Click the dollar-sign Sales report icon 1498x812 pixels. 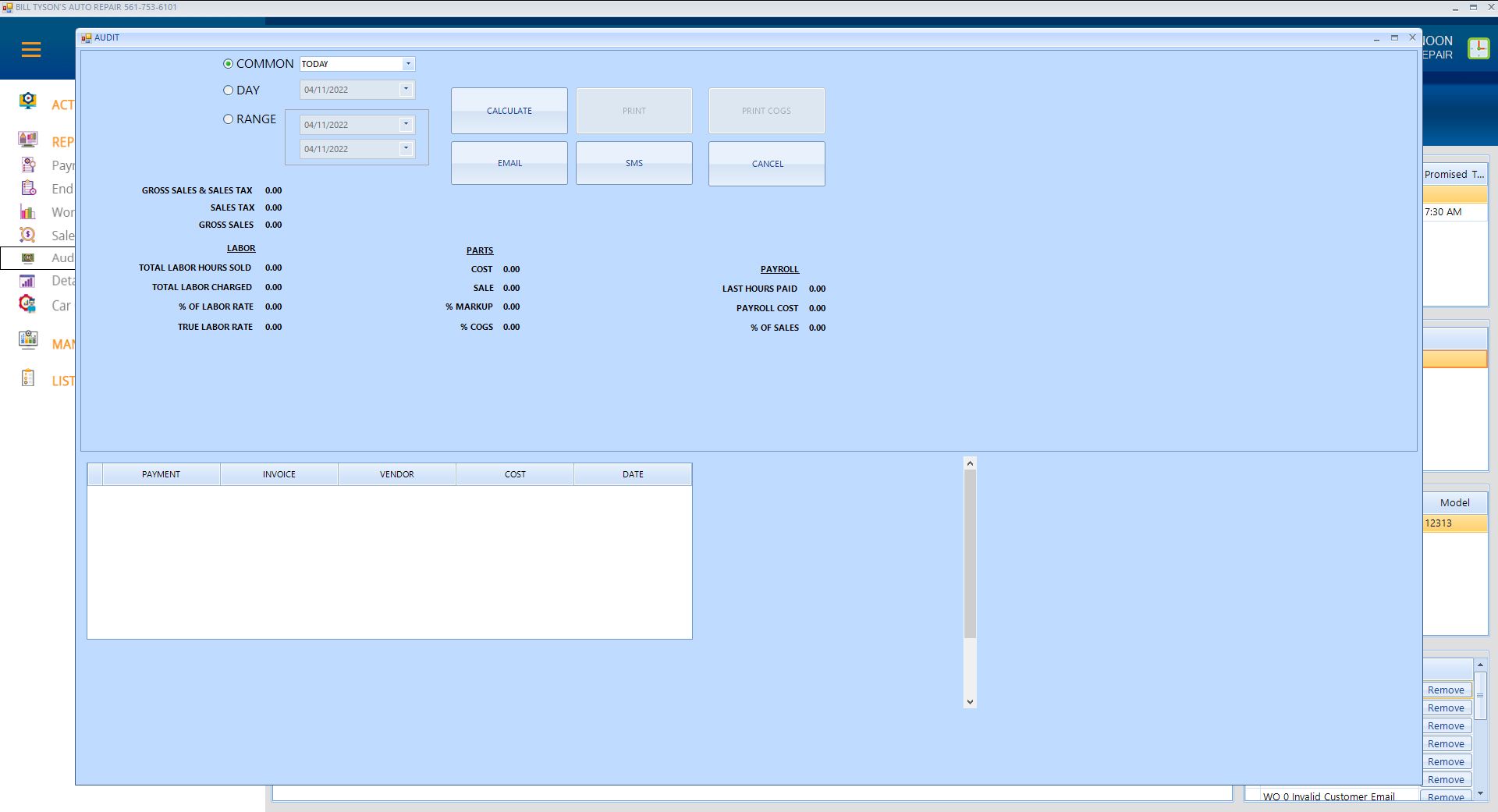click(28, 235)
